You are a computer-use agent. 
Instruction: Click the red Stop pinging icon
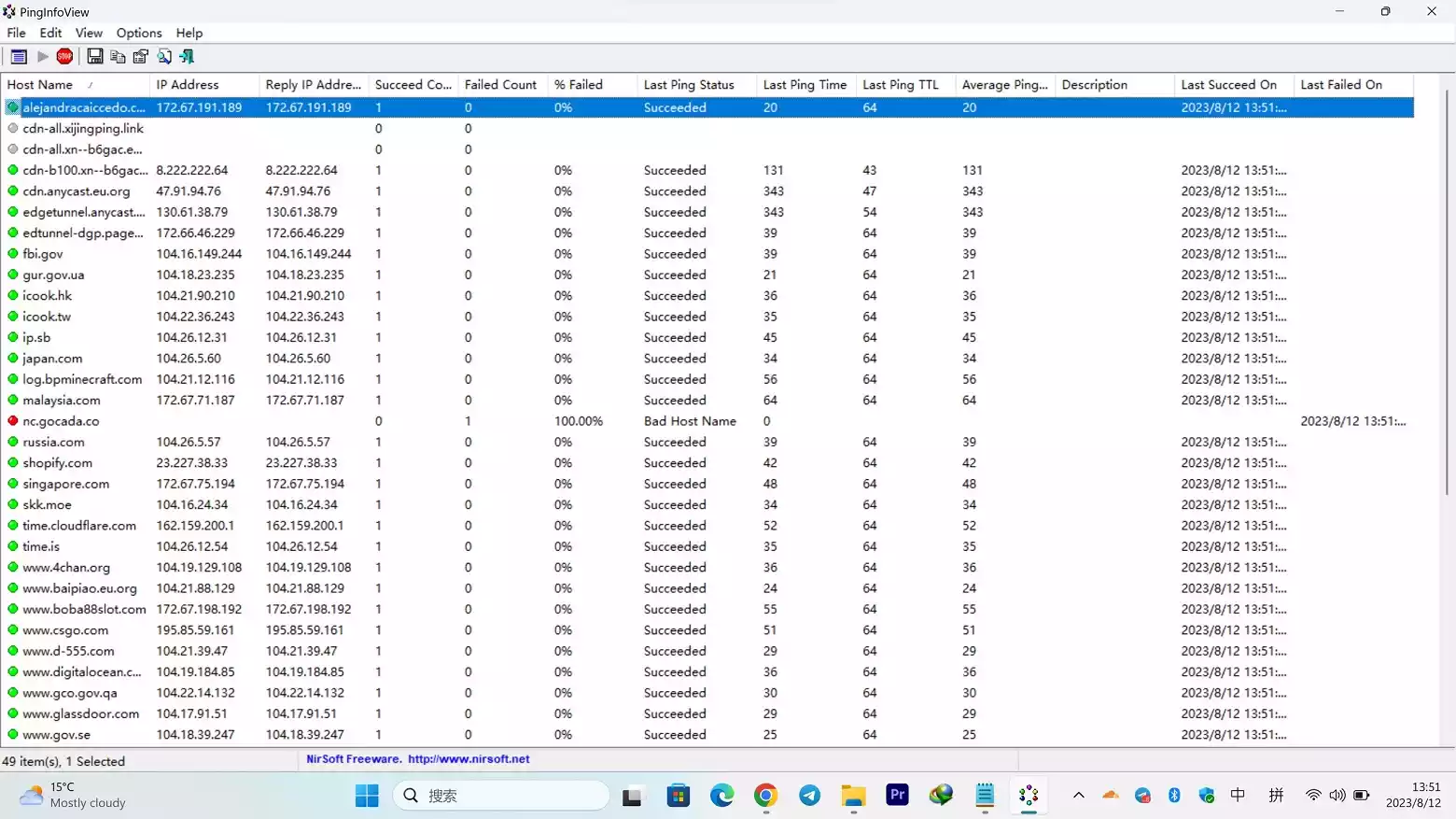(x=64, y=57)
